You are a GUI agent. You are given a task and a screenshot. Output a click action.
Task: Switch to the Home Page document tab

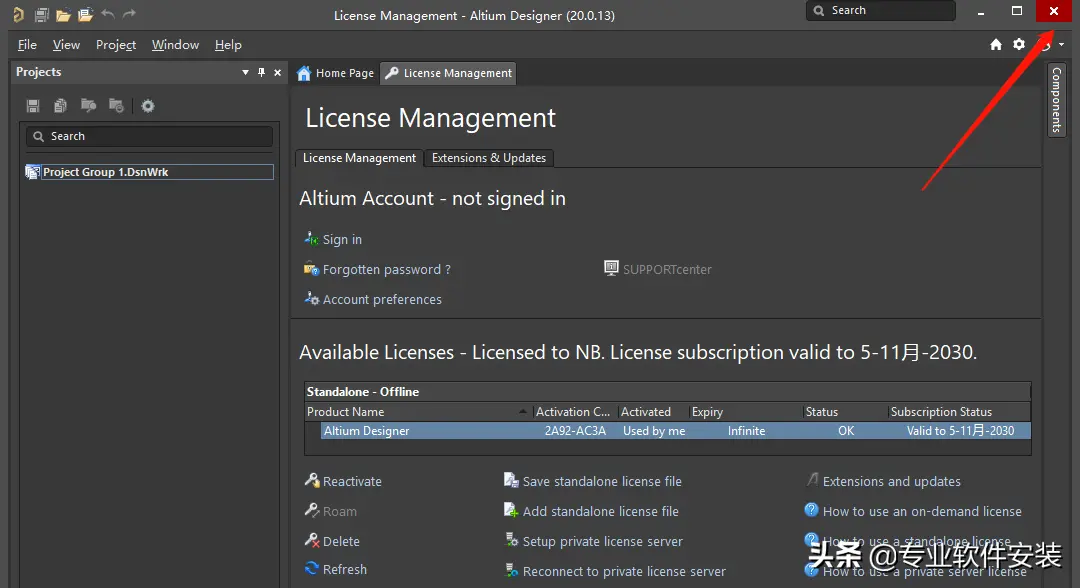[335, 73]
